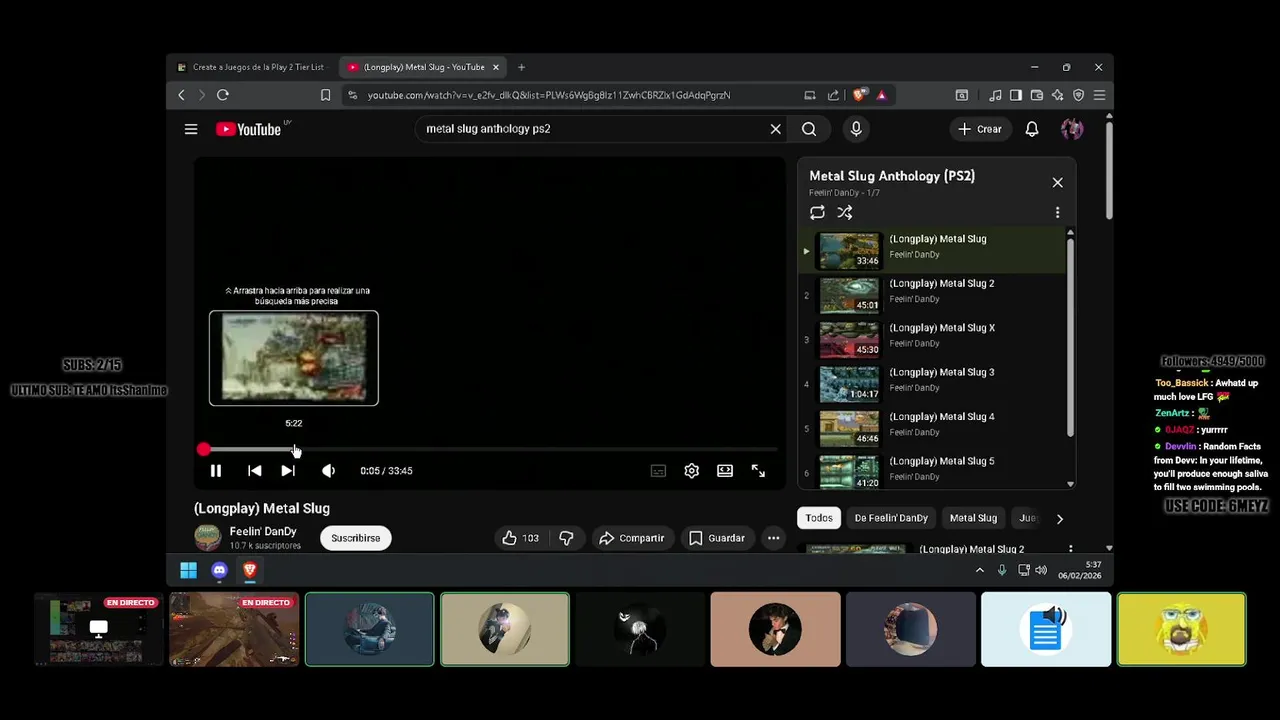Like the video (103 likes)
The image size is (1280, 720).
tap(521, 538)
